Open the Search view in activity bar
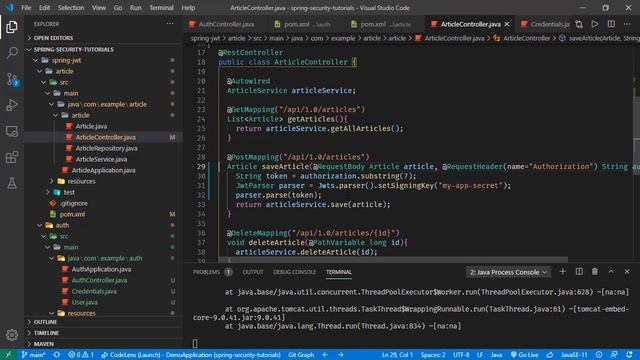 point(12,53)
